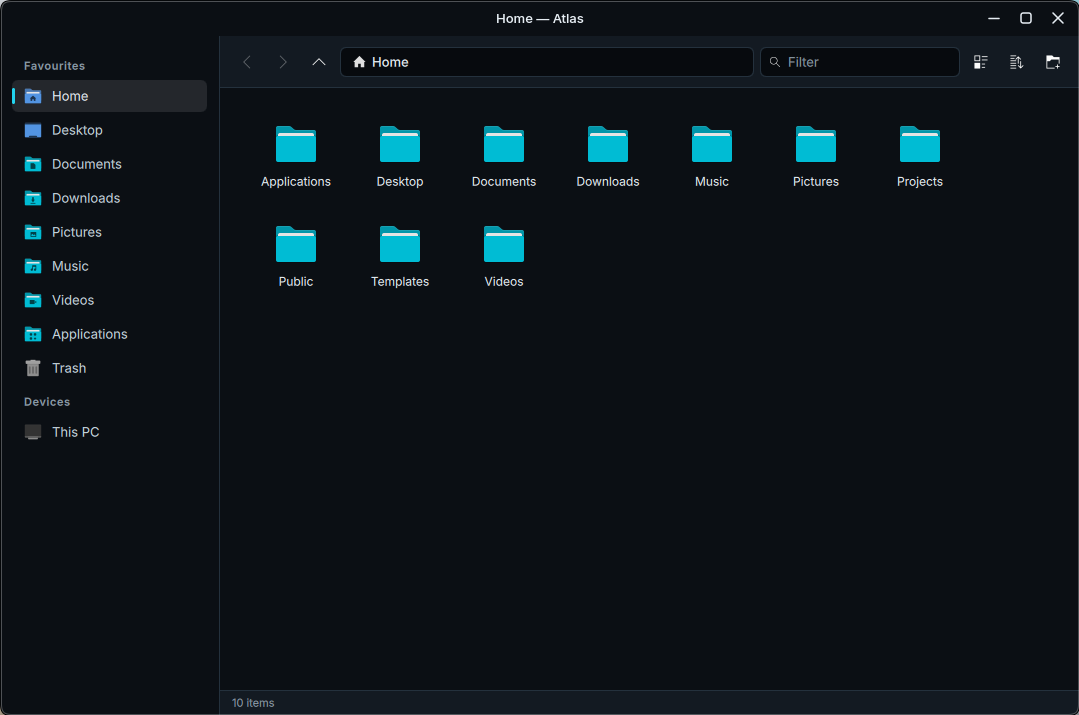
Task: Select the Documents folder icon in the file grid
Action: point(504,144)
